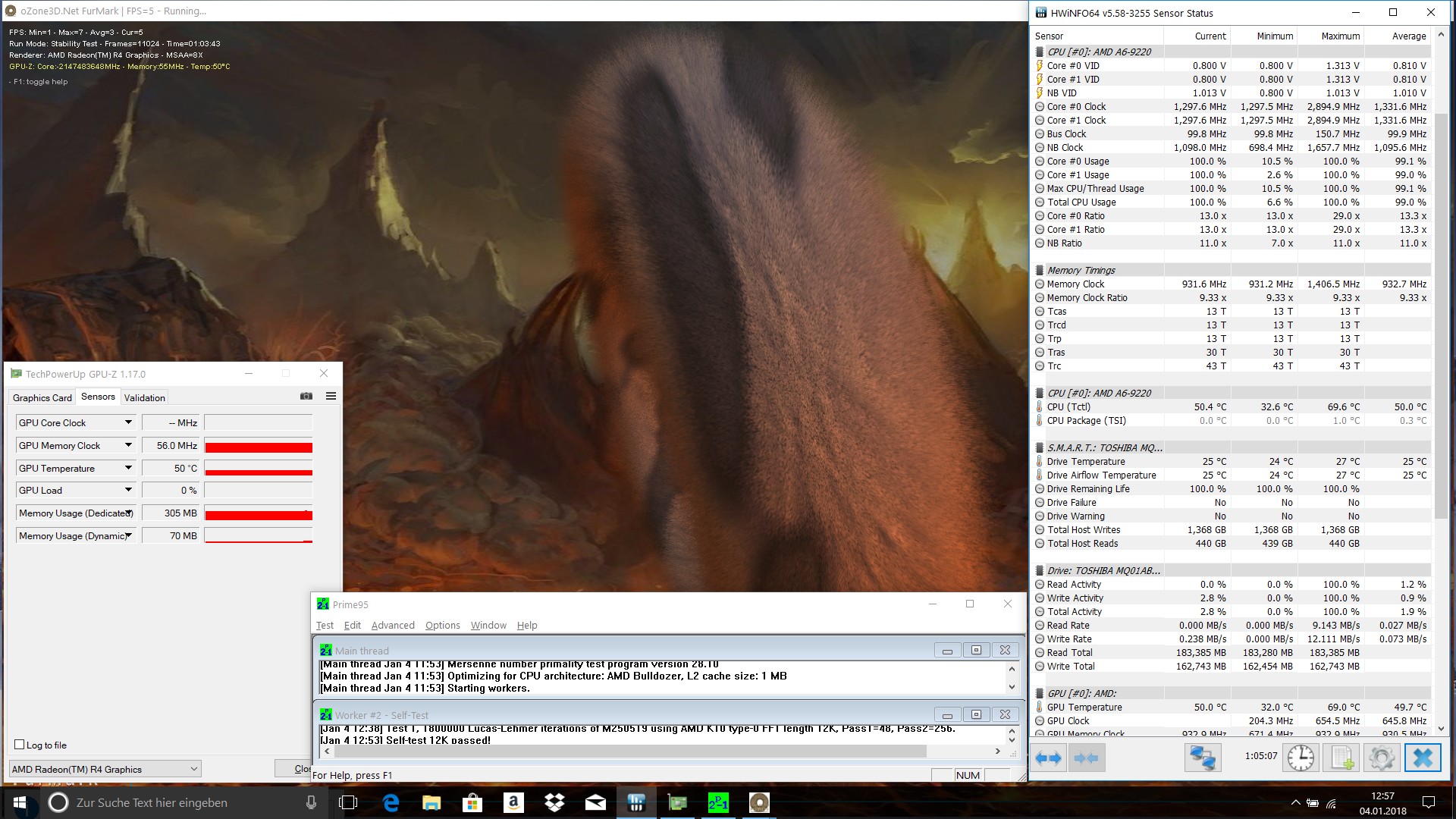
Task: Open the Advanced menu in Prime95
Action: click(393, 625)
